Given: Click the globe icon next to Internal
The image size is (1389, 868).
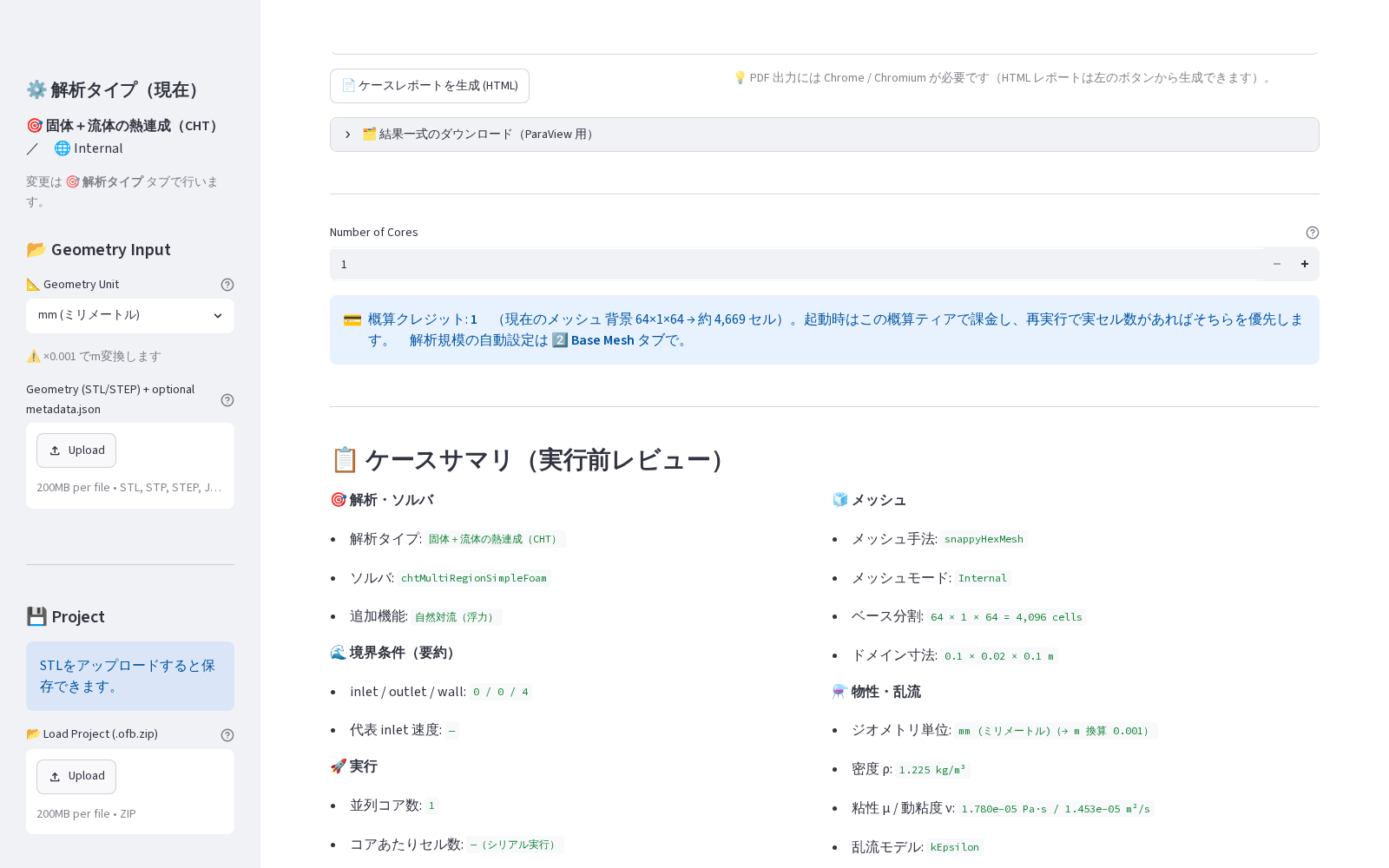Looking at the screenshot, I should tap(63, 148).
